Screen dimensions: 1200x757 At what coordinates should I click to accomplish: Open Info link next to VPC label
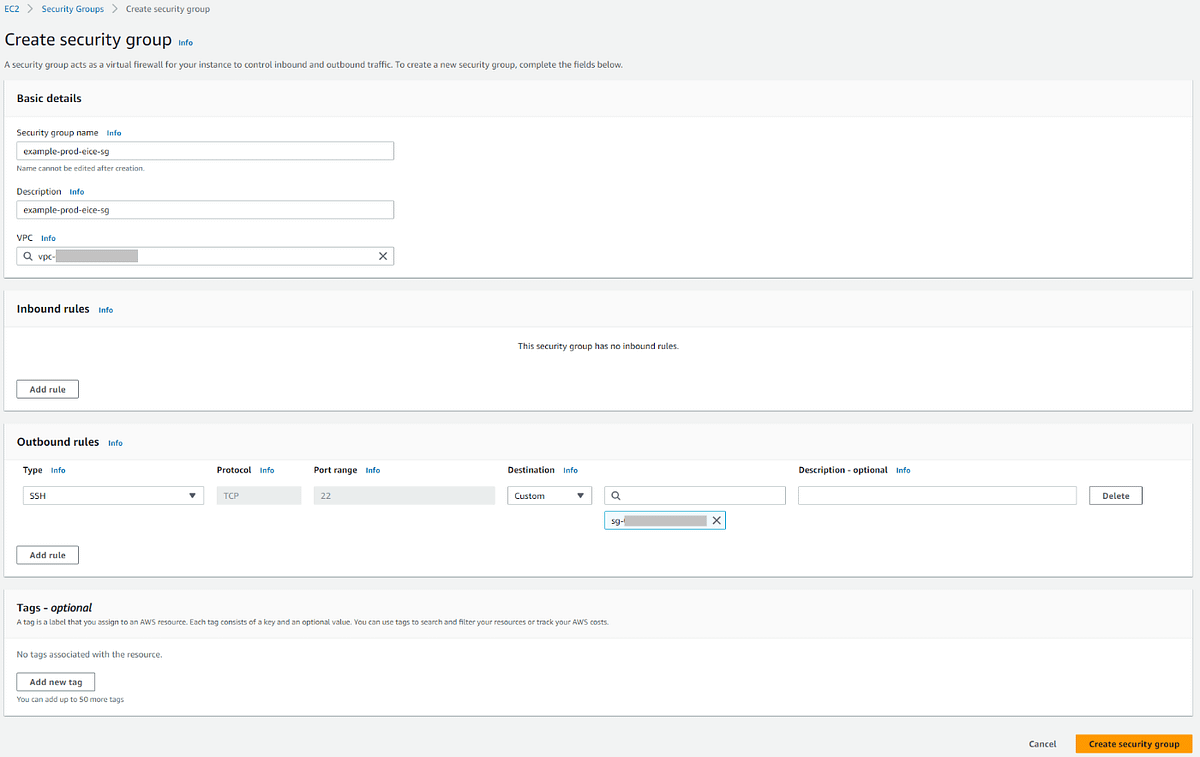coord(48,239)
